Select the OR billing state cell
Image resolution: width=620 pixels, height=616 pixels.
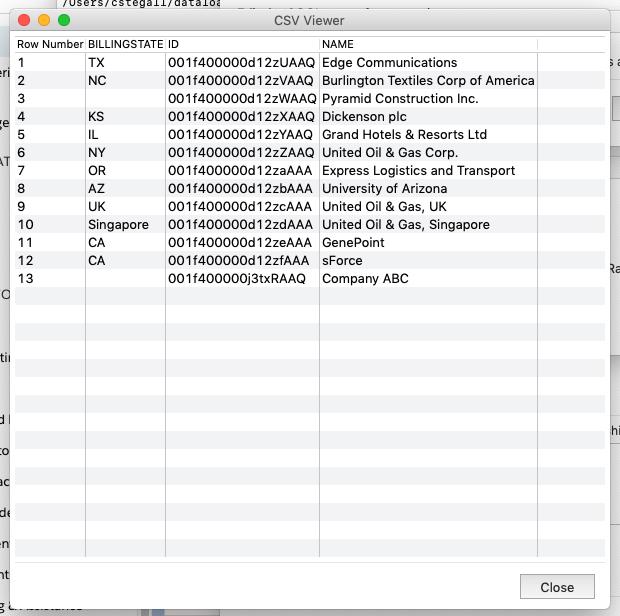tap(125, 170)
